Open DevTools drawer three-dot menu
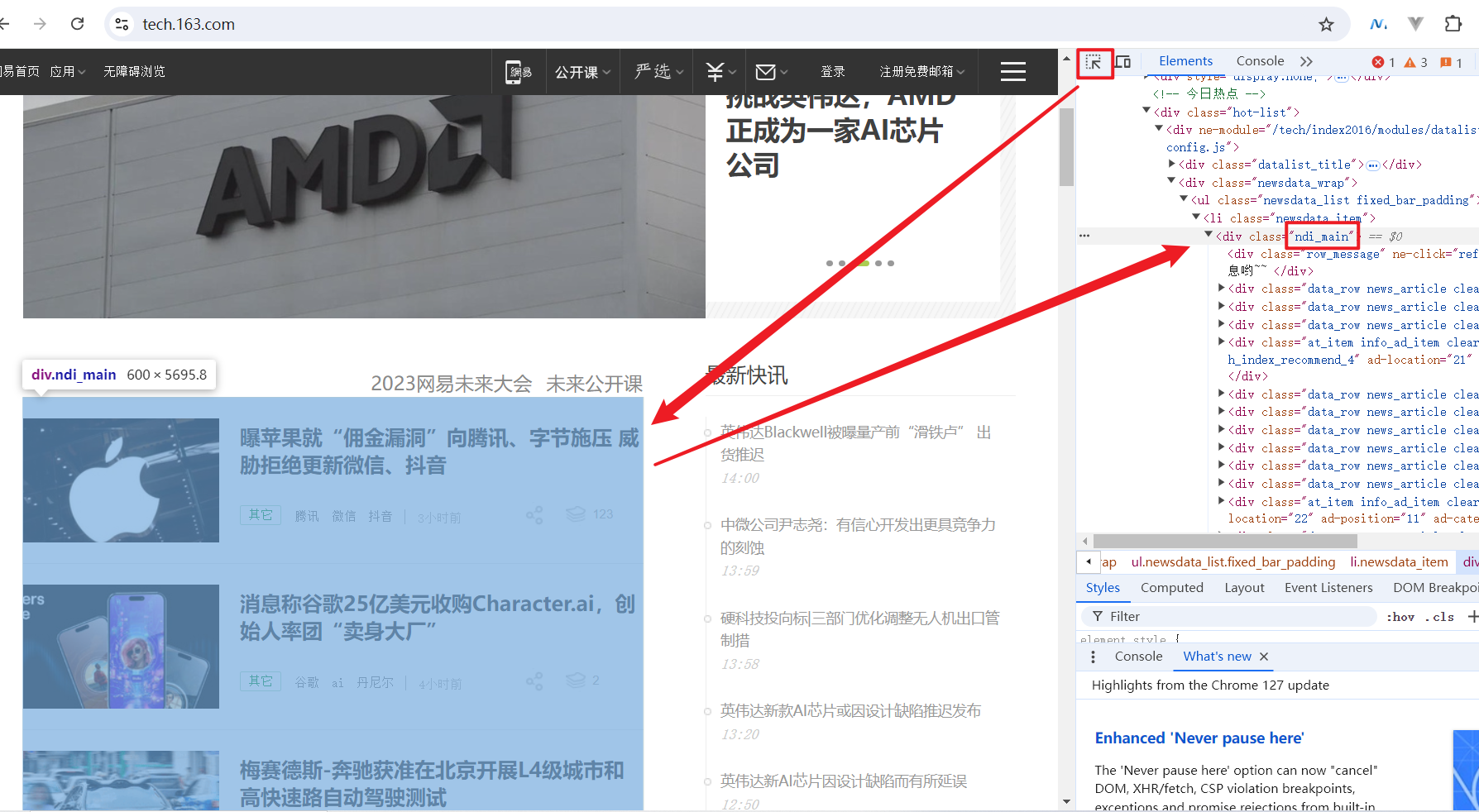Viewport: 1479px width, 812px height. point(1094,657)
